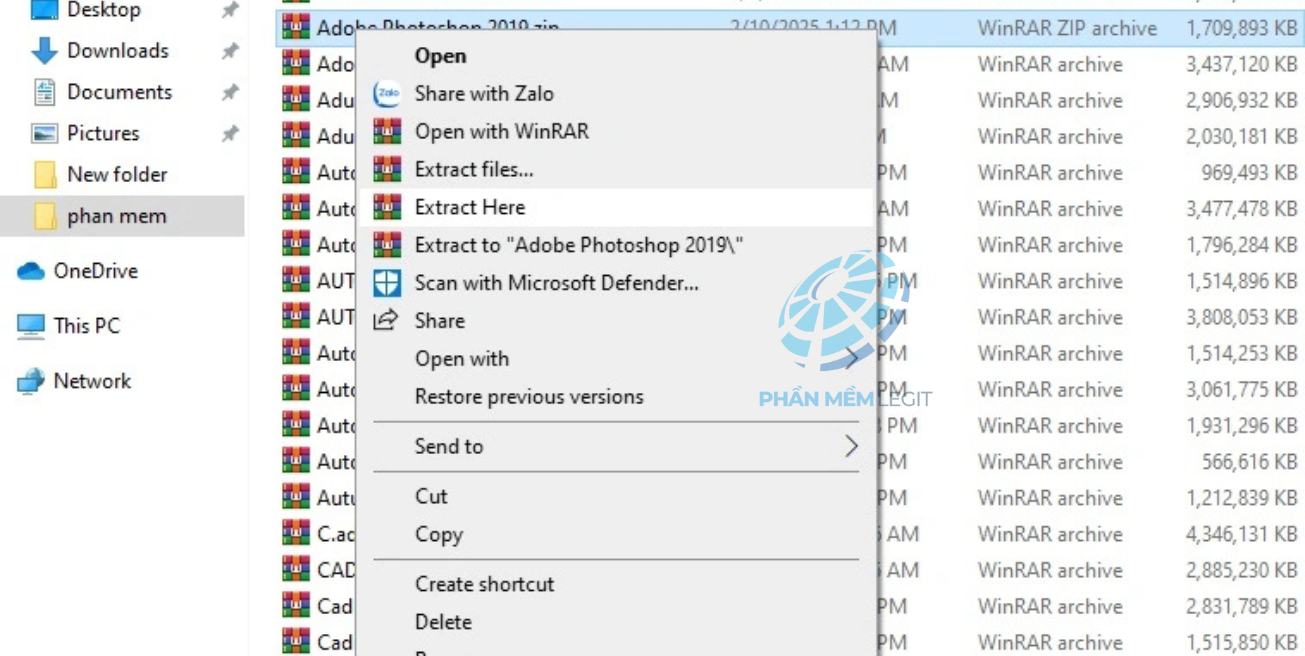Viewport: 1305px width, 656px height.
Task: Choose Create shortcut in the menu
Action: click(x=484, y=584)
